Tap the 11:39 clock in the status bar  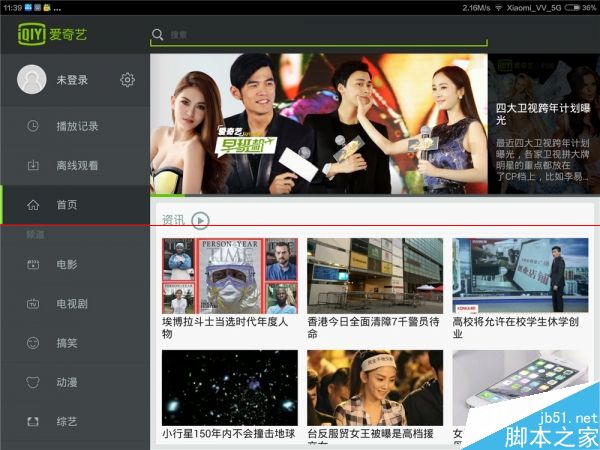click(12, 8)
